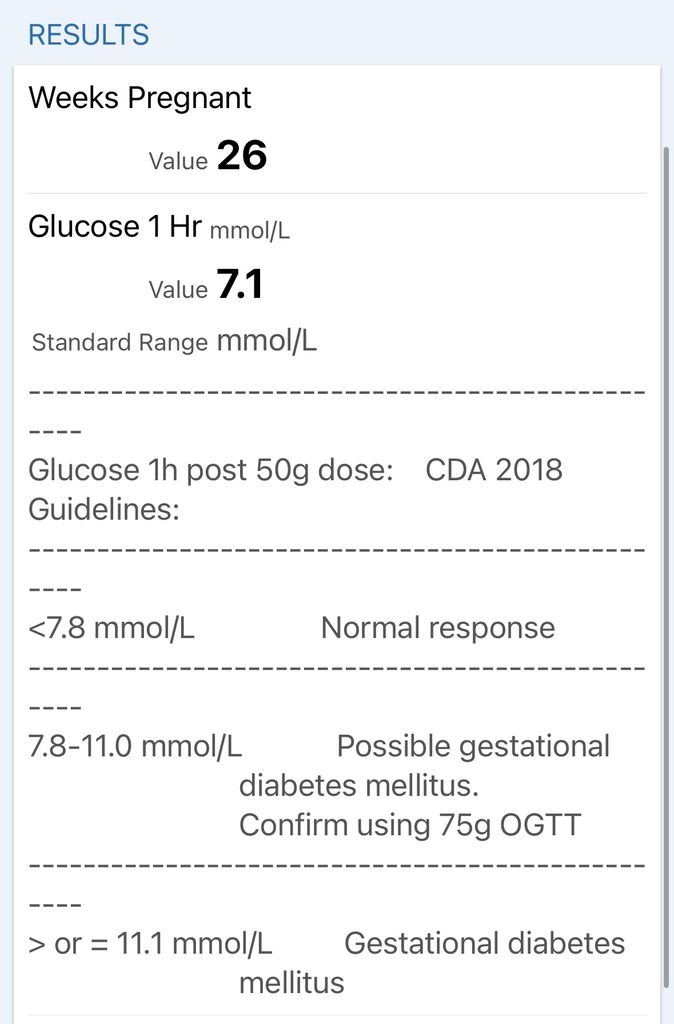Tap the Weeks Pregnant row

point(139,97)
